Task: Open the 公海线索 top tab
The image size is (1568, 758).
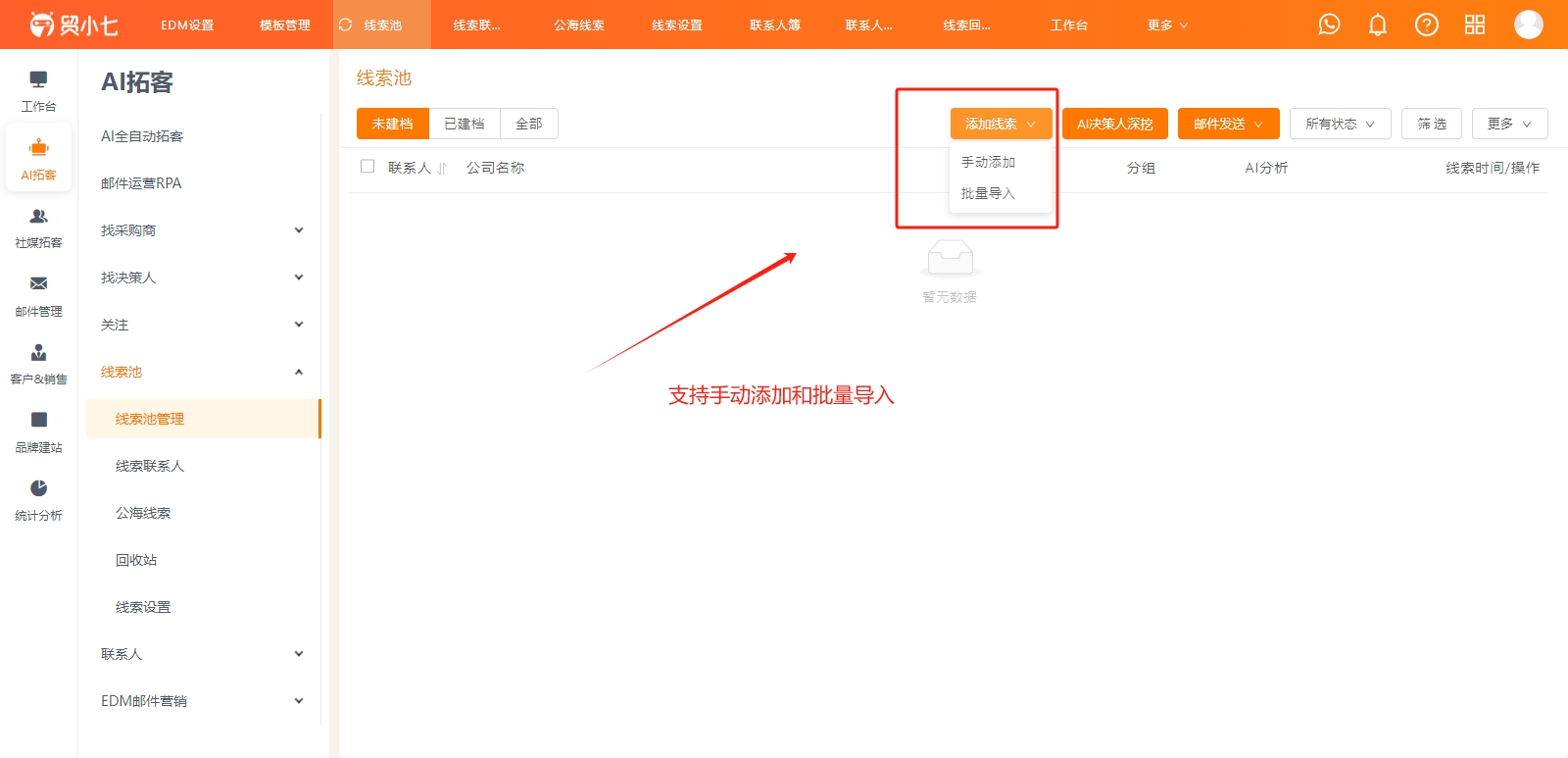Action: (x=579, y=25)
